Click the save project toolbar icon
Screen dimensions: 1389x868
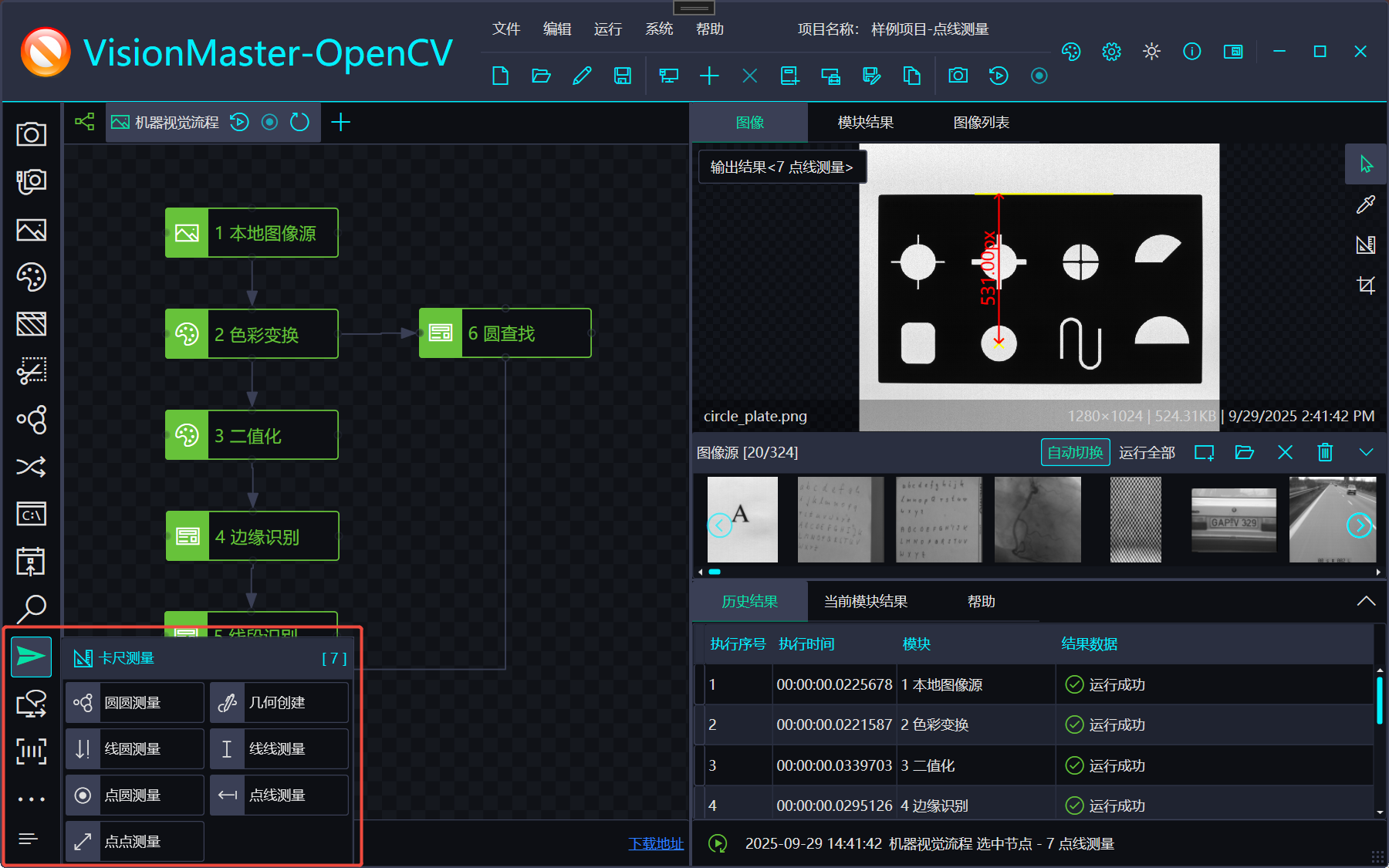coord(623,76)
